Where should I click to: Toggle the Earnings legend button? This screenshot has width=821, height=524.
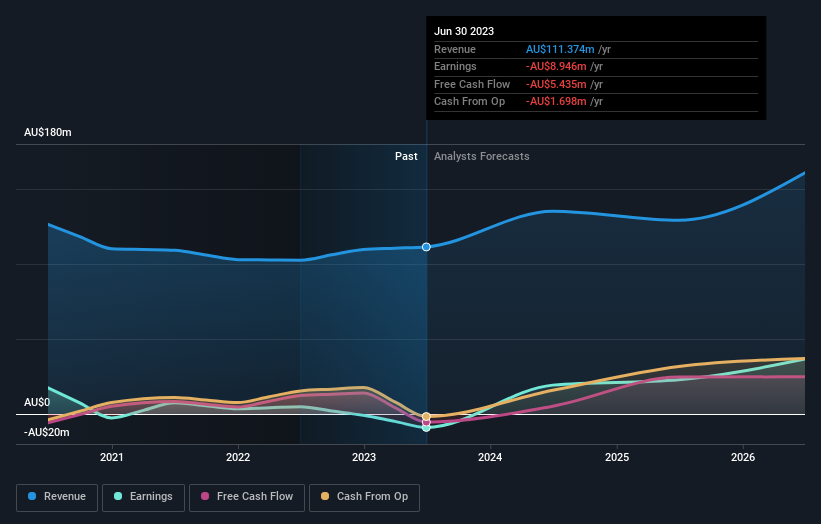click(143, 497)
